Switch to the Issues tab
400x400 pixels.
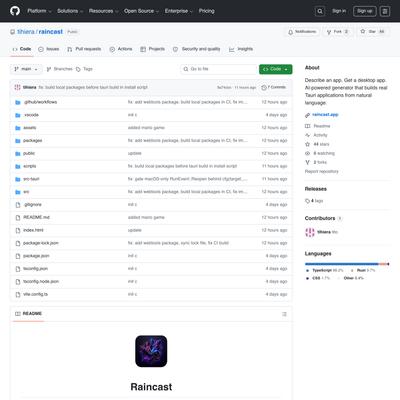coord(49,49)
